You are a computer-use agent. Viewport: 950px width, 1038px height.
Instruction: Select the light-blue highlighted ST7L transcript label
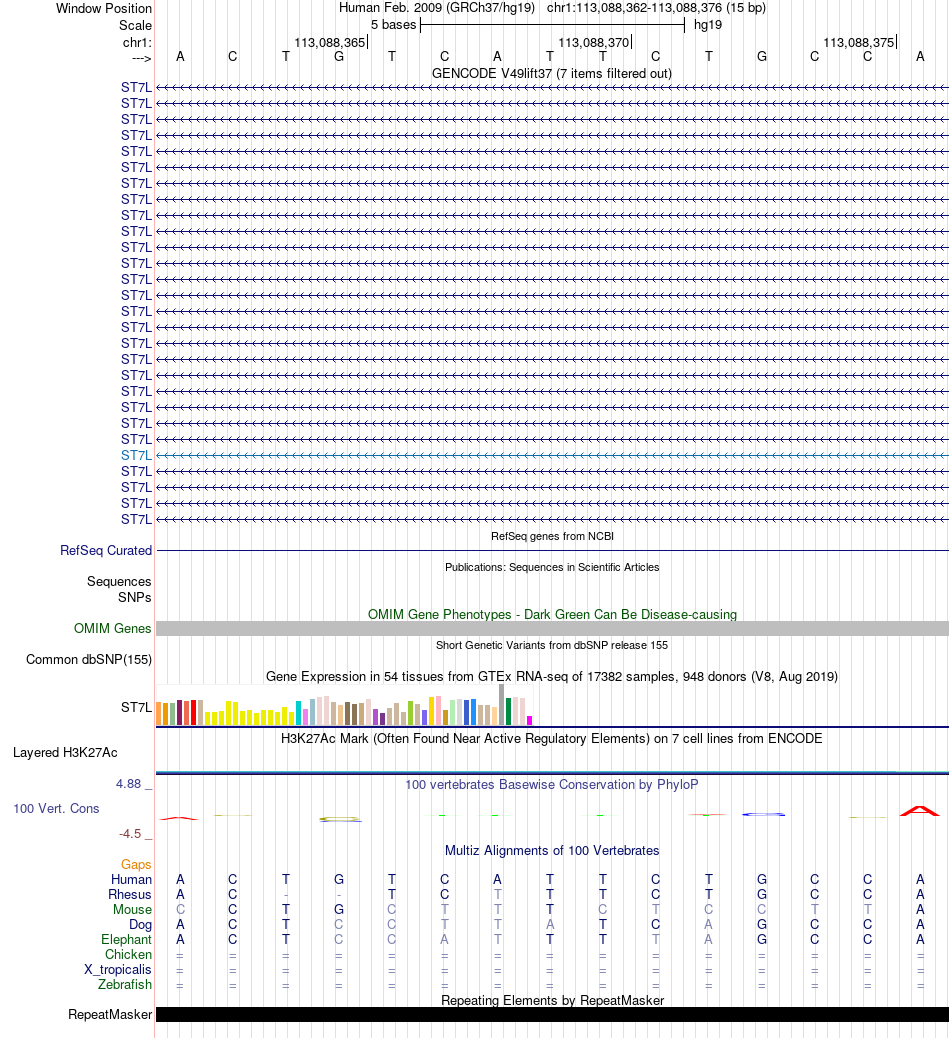point(136,455)
